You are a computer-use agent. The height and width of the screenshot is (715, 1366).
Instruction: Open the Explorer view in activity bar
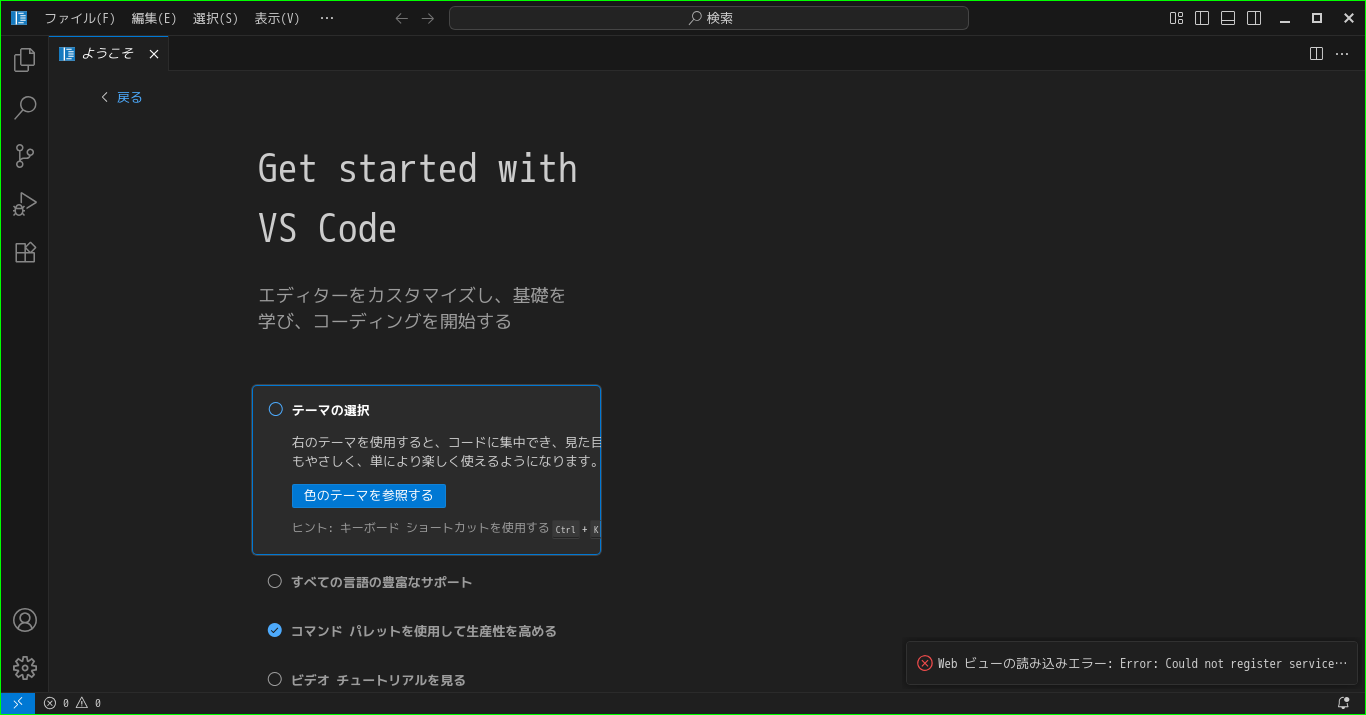pyautogui.click(x=25, y=60)
